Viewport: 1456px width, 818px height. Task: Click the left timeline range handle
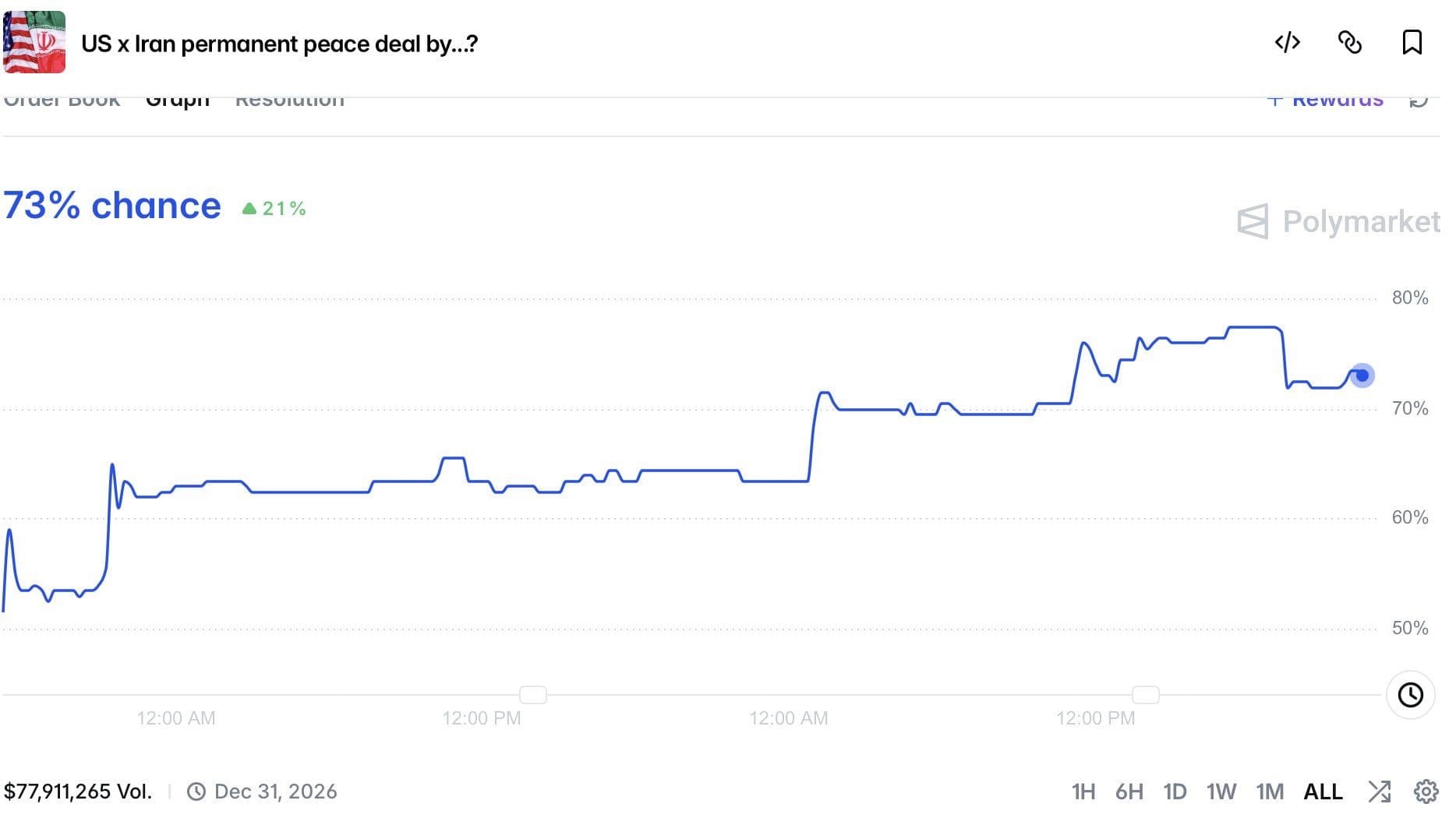pyautogui.click(x=533, y=694)
